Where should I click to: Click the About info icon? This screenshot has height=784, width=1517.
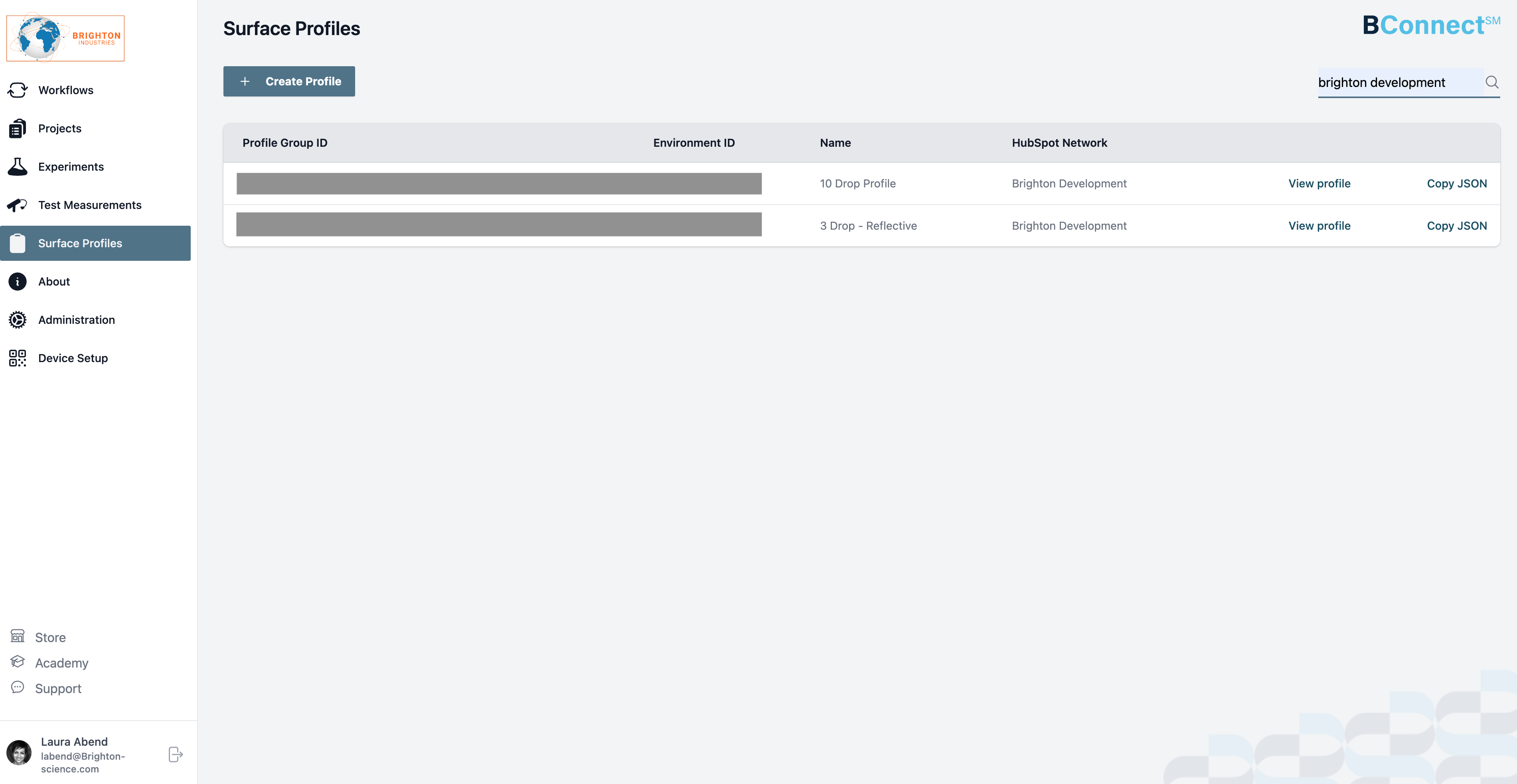click(x=17, y=281)
